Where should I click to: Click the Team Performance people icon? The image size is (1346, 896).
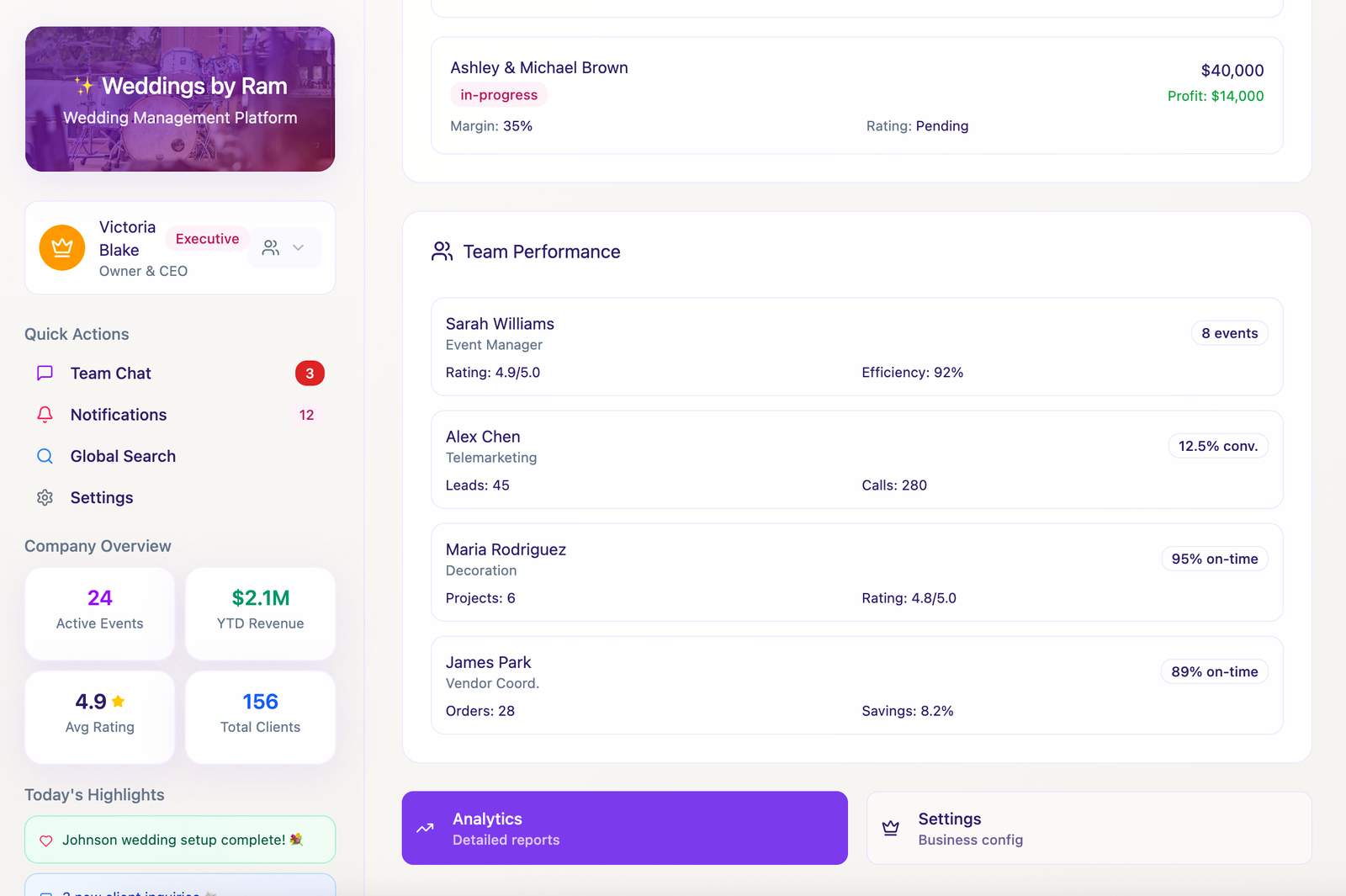click(442, 252)
